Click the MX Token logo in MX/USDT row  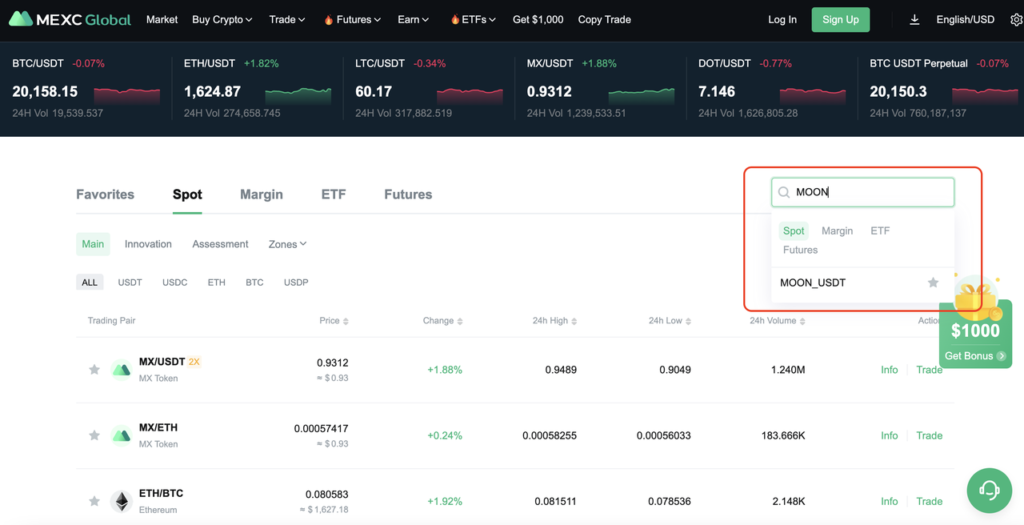(121, 370)
